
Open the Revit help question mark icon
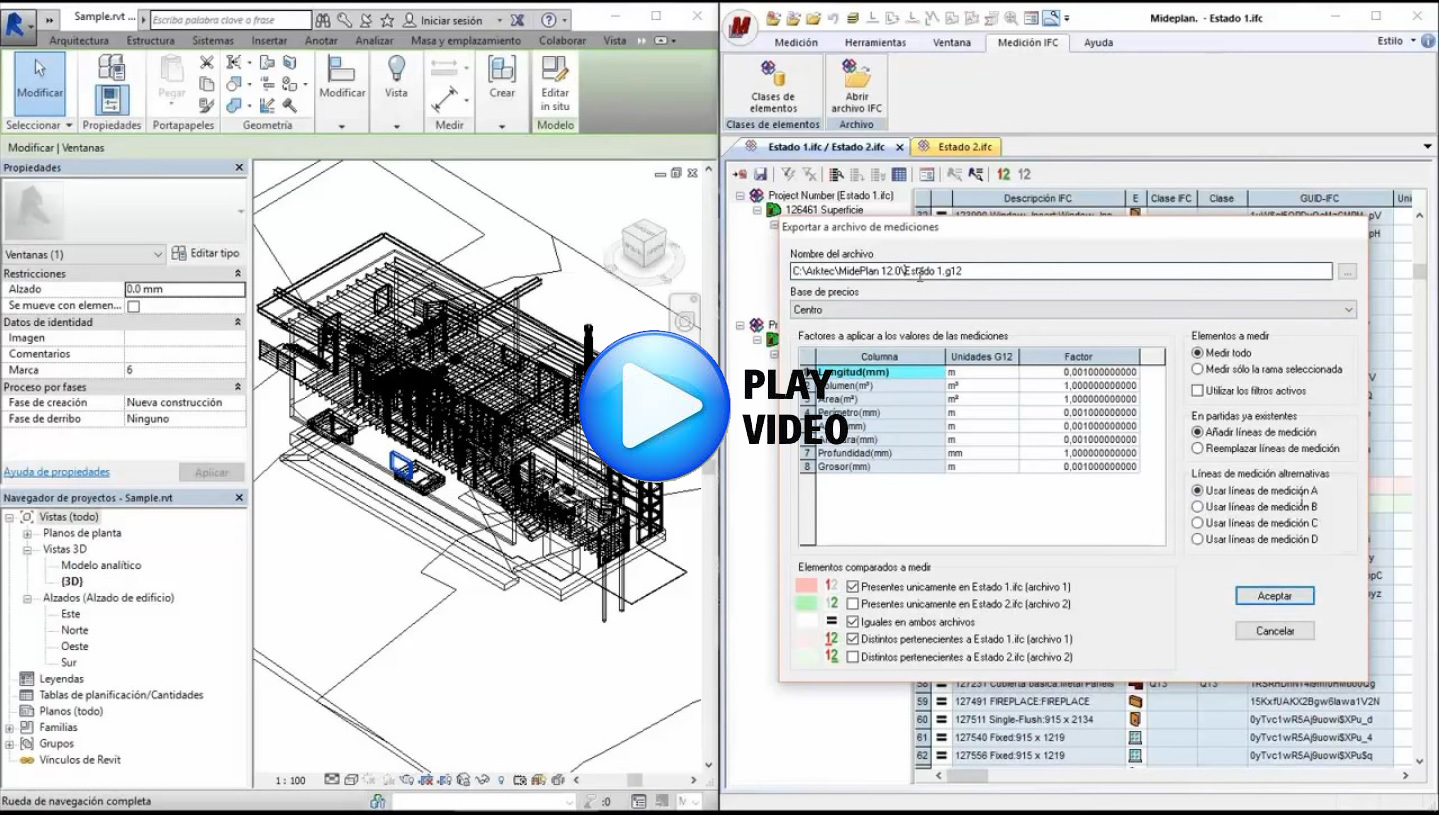[x=548, y=20]
